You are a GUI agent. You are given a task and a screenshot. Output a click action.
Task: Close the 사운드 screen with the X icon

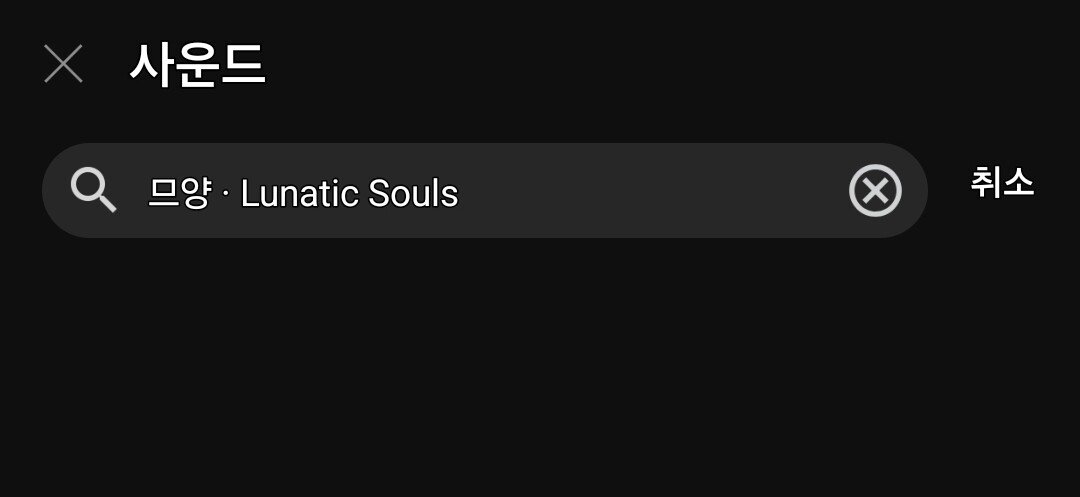pyautogui.click(x=63, y=65)
